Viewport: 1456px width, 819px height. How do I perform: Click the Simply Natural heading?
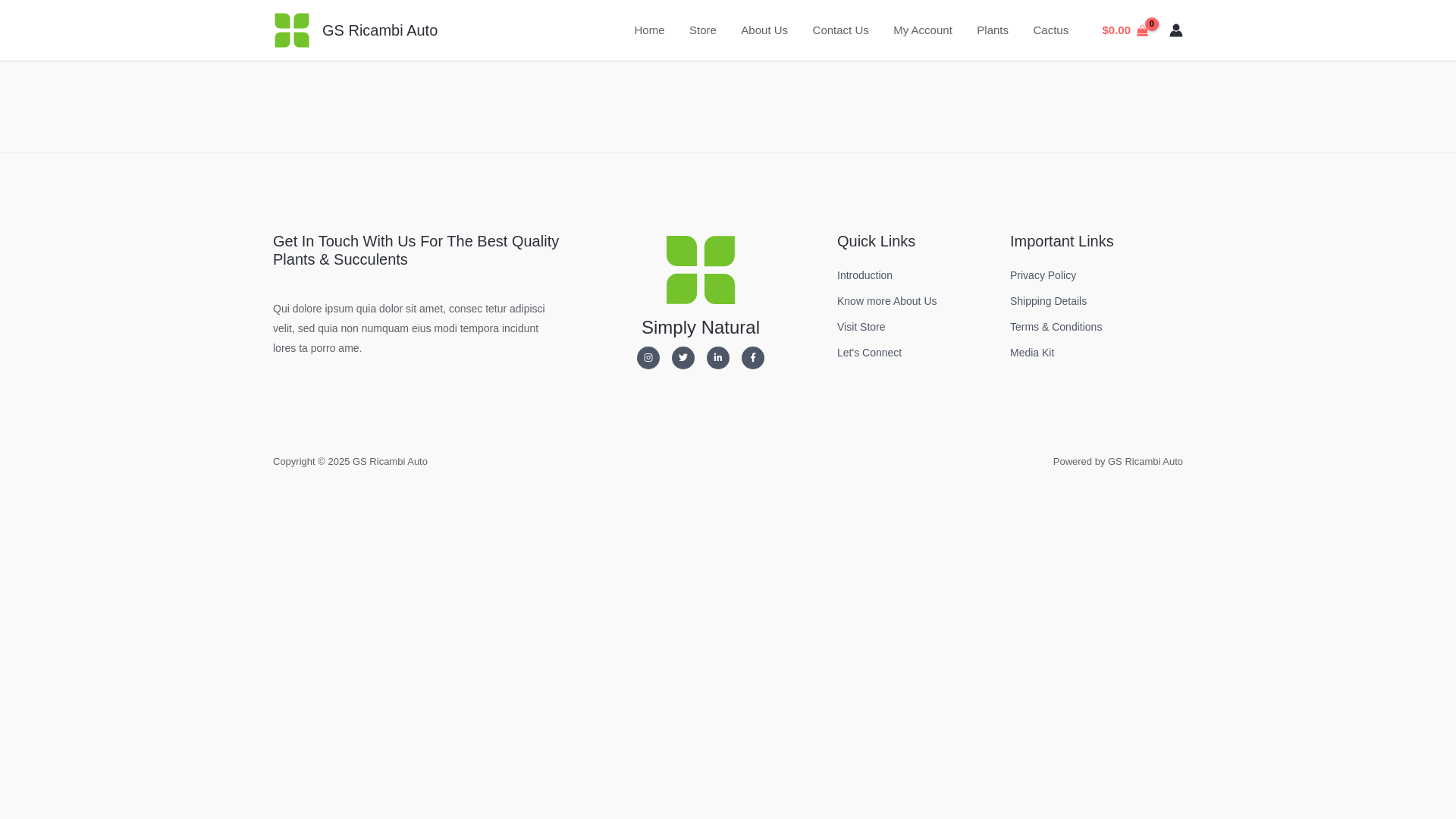pos(701,328)
